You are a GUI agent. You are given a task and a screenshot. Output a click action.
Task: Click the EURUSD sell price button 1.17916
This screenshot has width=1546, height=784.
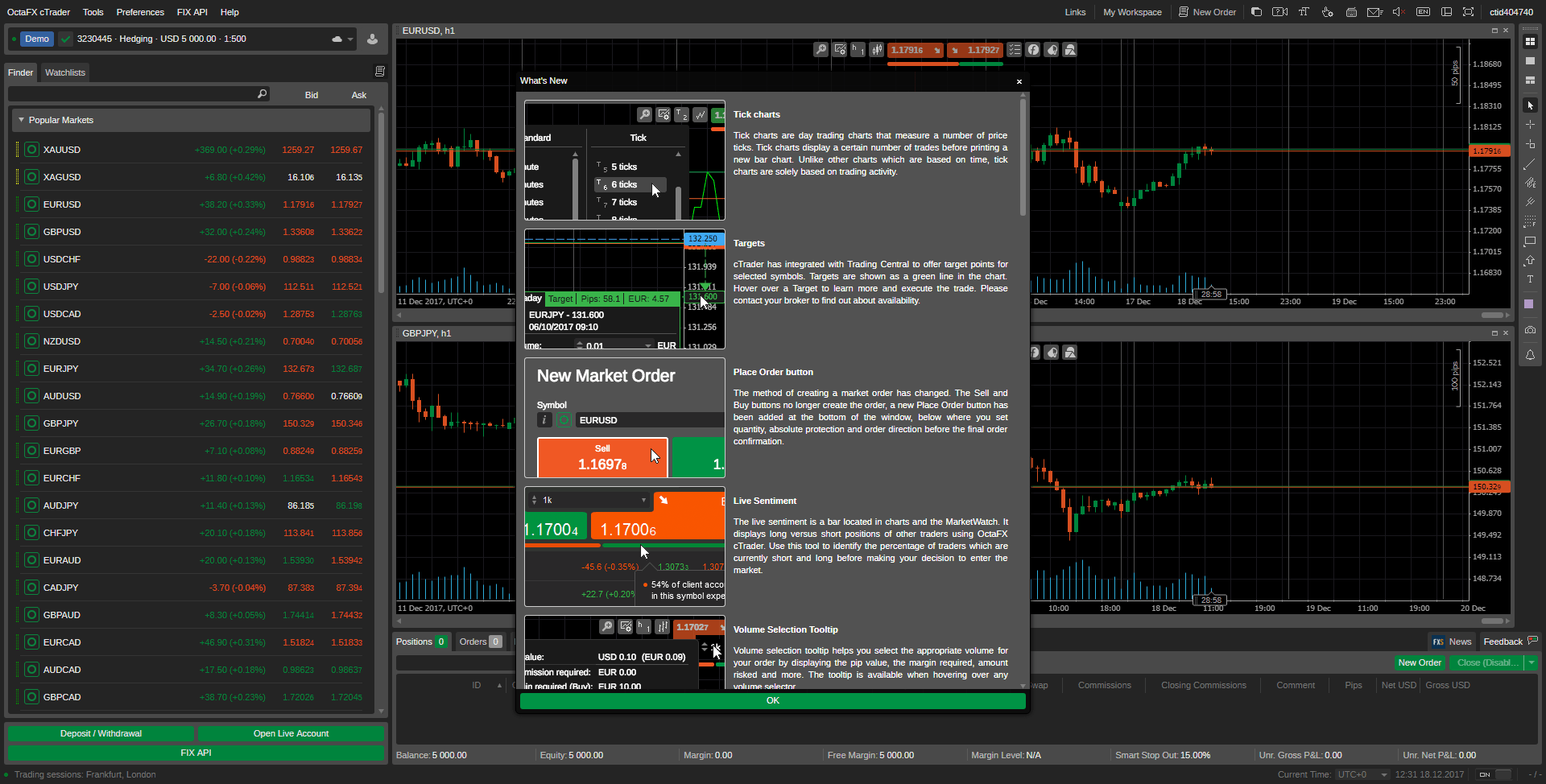pos(916,50)
